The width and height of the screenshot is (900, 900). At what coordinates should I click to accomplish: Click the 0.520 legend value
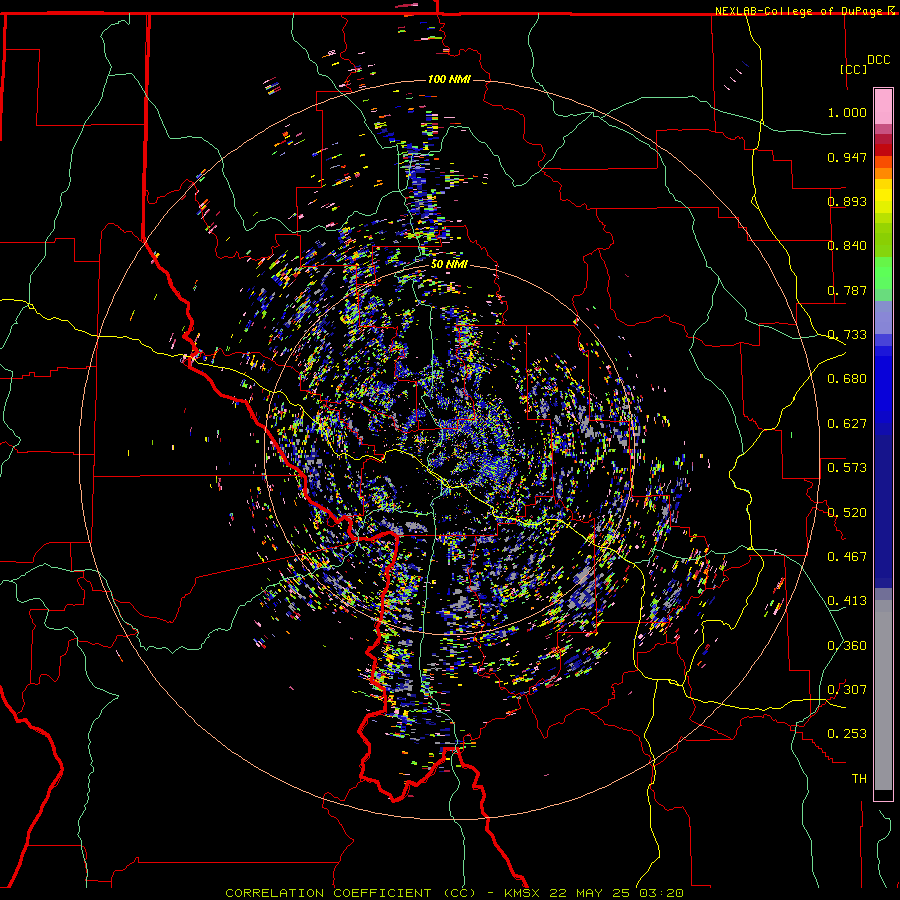847,513
